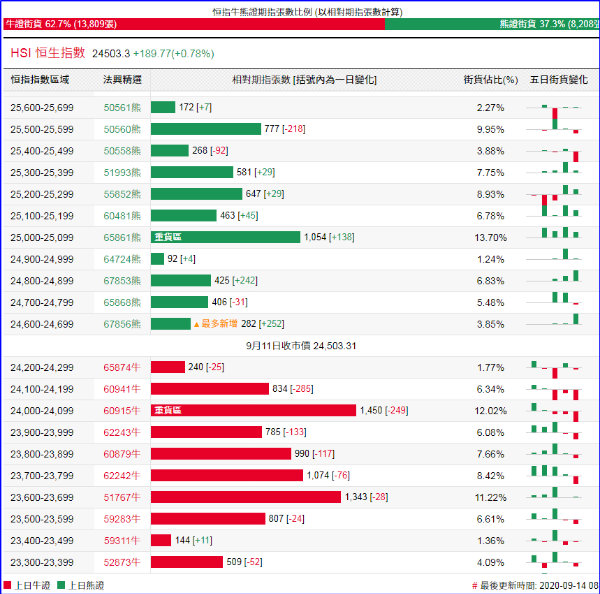The width and height of the screenshot is (600, 594).
Task: Click the 65868熊 certificate code
Action: (x=122, y=303)
